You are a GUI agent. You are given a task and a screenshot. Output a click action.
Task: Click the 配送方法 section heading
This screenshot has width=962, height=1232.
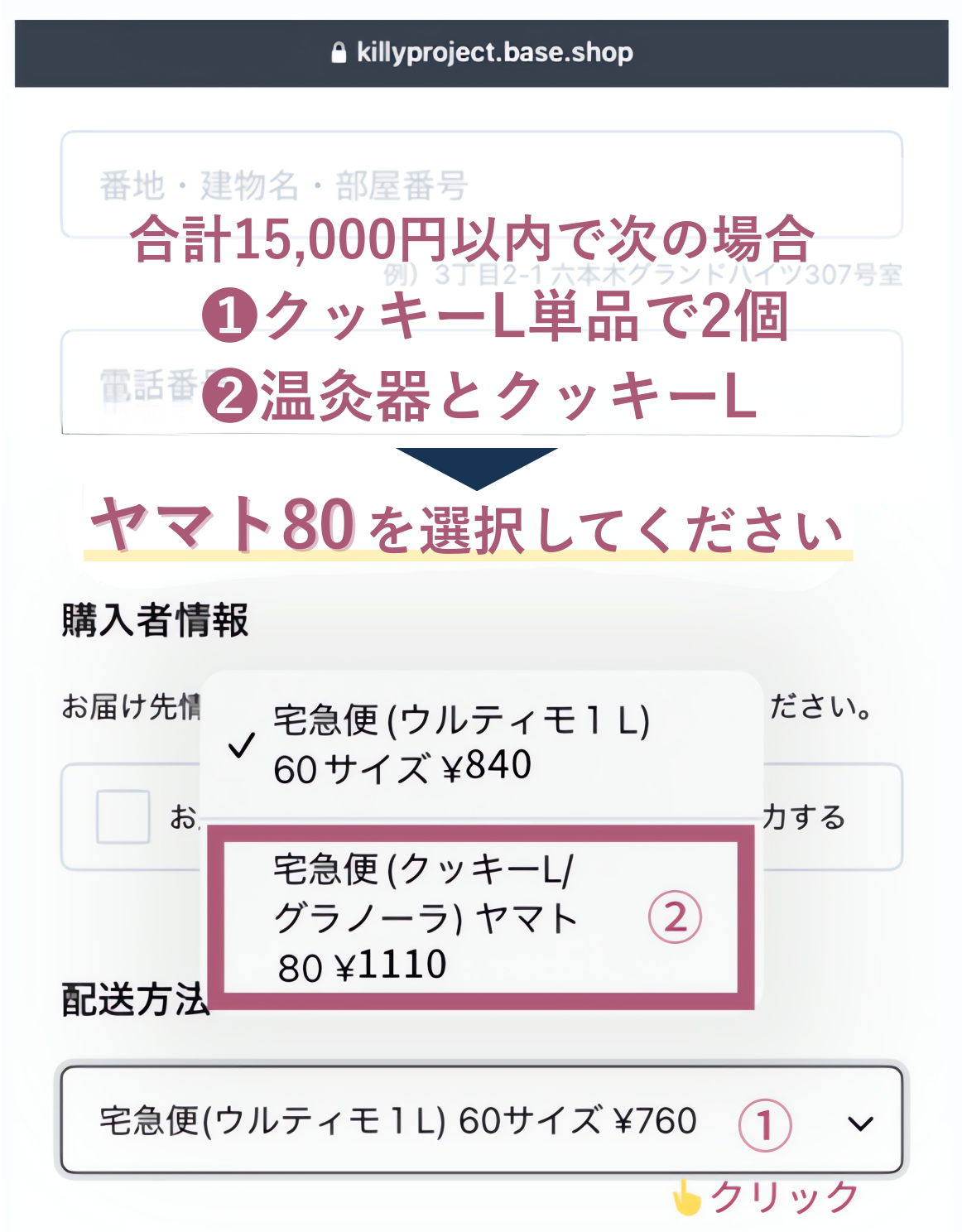pos(135,1000)
